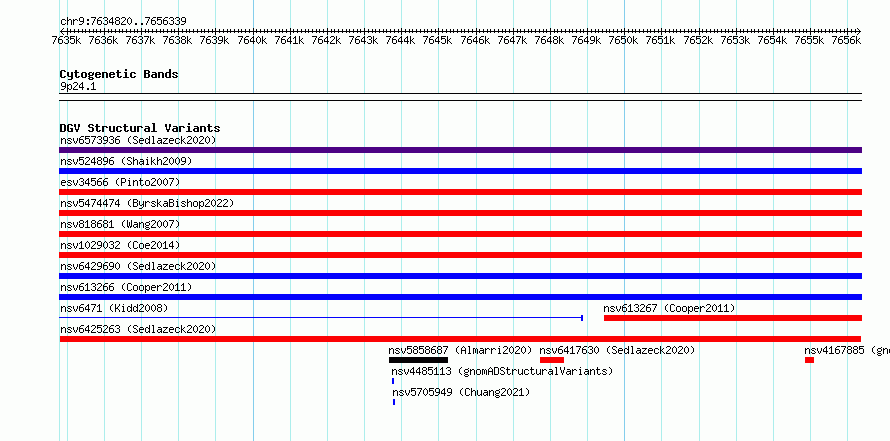Click the nsv818681 (Wang2007) label
The width and height of the screenshot is (890, 441).
coord(120,224)
